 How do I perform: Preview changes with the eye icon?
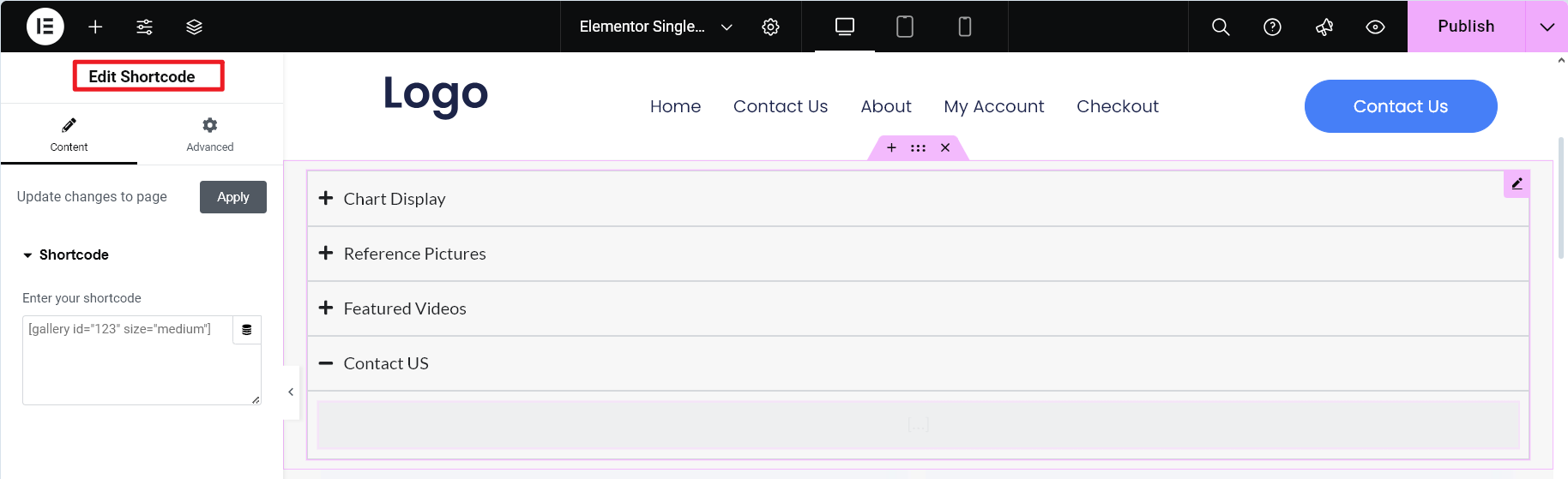click(1375, 27)
